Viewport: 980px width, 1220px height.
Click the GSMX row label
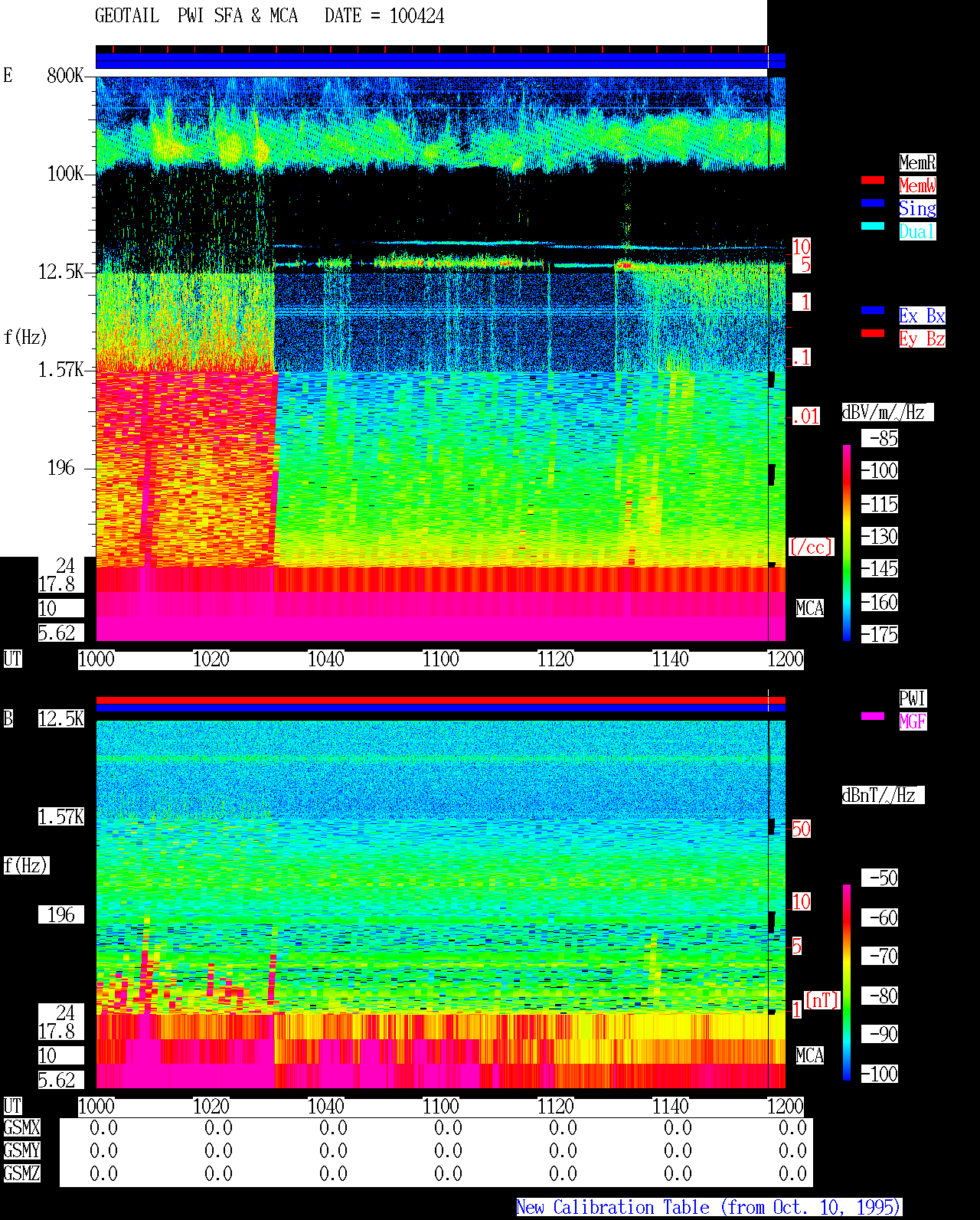click(21, 1128)
